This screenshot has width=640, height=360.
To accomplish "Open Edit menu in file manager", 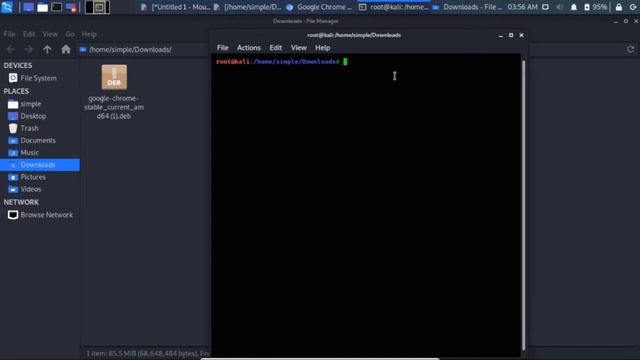I will pos(29,34).
